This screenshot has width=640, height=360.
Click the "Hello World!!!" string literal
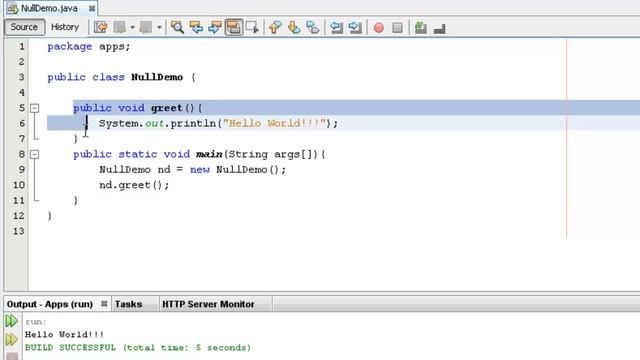274,123
